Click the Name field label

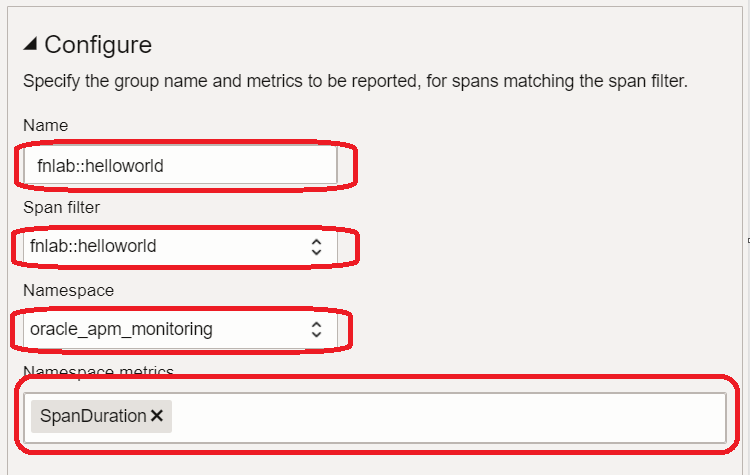pos(44,125)
